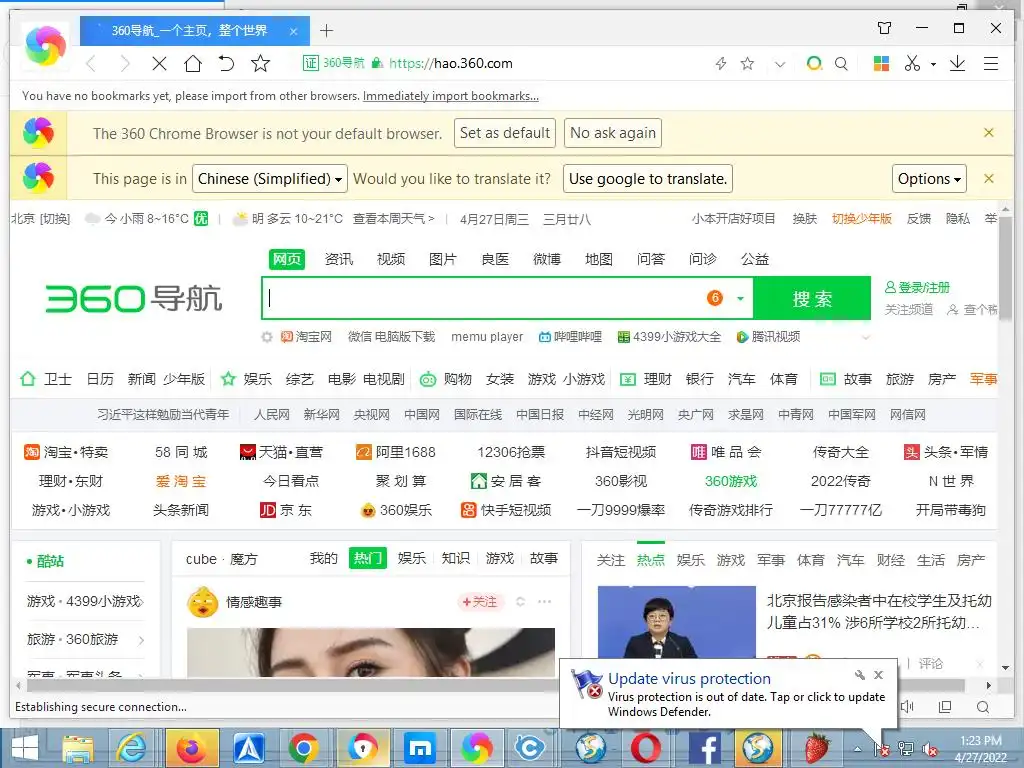Expand the search box suggestion dropdown arrow

[x=740, y=298]
